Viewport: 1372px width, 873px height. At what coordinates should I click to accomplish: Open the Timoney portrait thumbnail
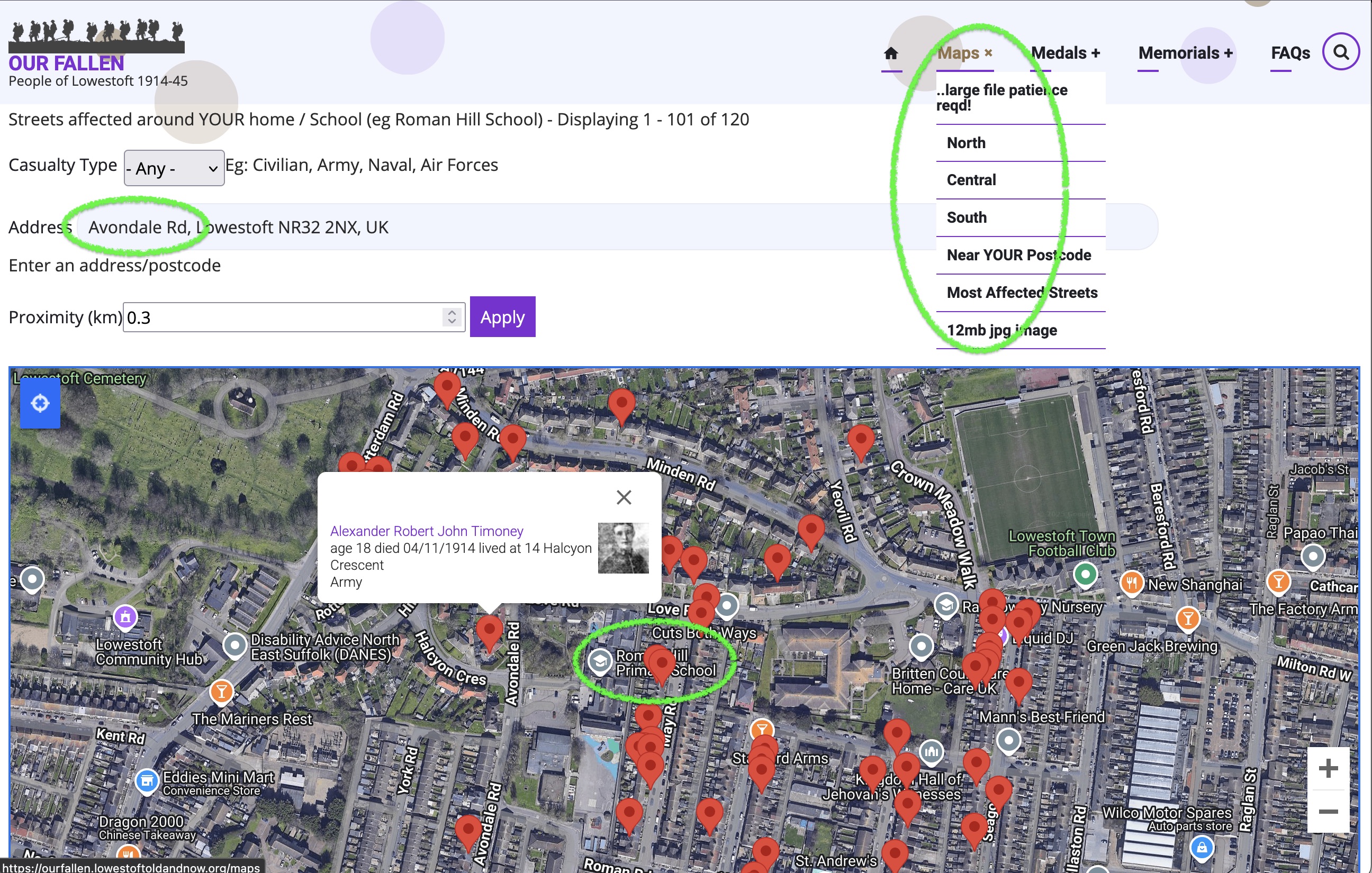tap(624, 548)
